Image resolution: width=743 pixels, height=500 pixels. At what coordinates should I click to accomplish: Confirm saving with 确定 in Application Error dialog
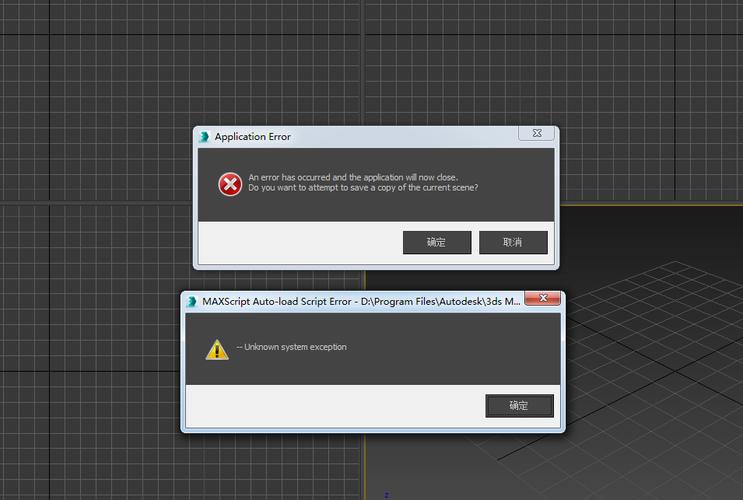point(437,242)
